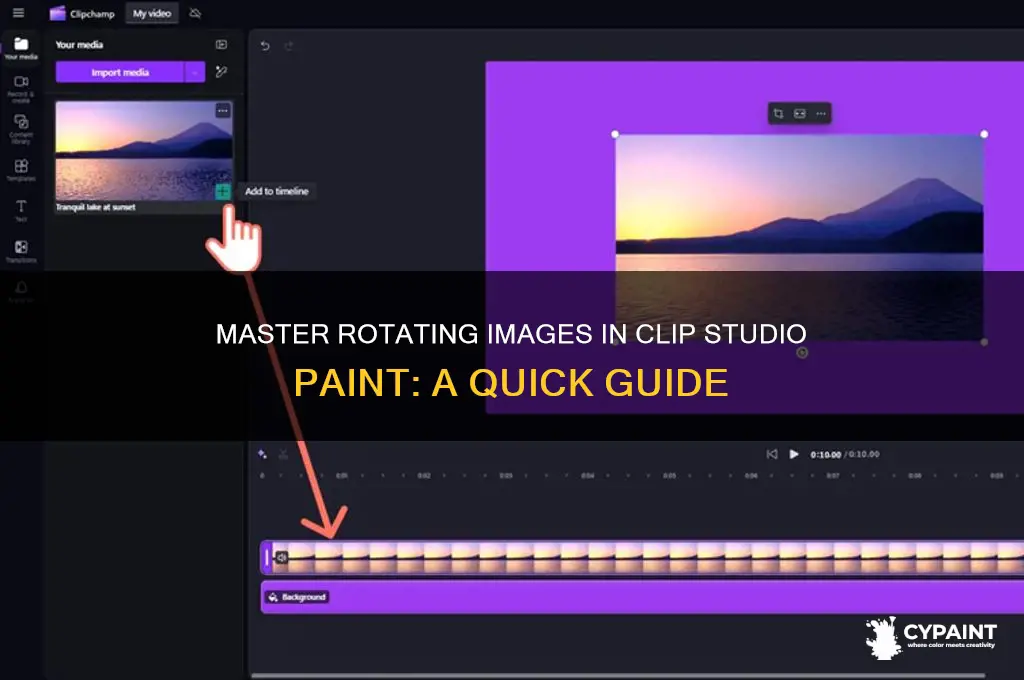The height and width of the screenshot is (680, 1024).
Task: Click the Fit icon in the floating toolbar
Action: tap(800, 114)
